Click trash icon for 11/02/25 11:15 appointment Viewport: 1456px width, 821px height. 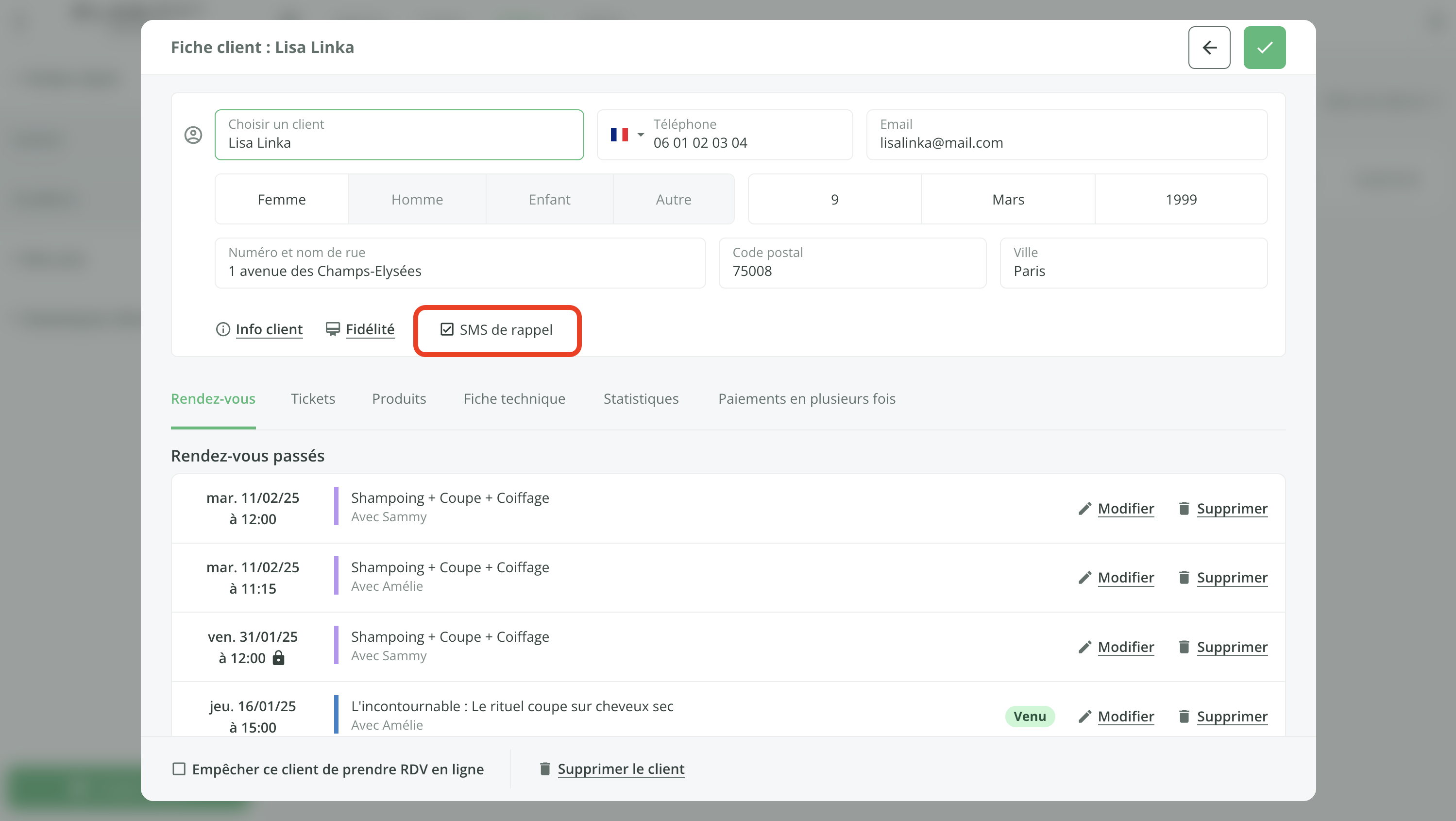[x=1184, y=577]
